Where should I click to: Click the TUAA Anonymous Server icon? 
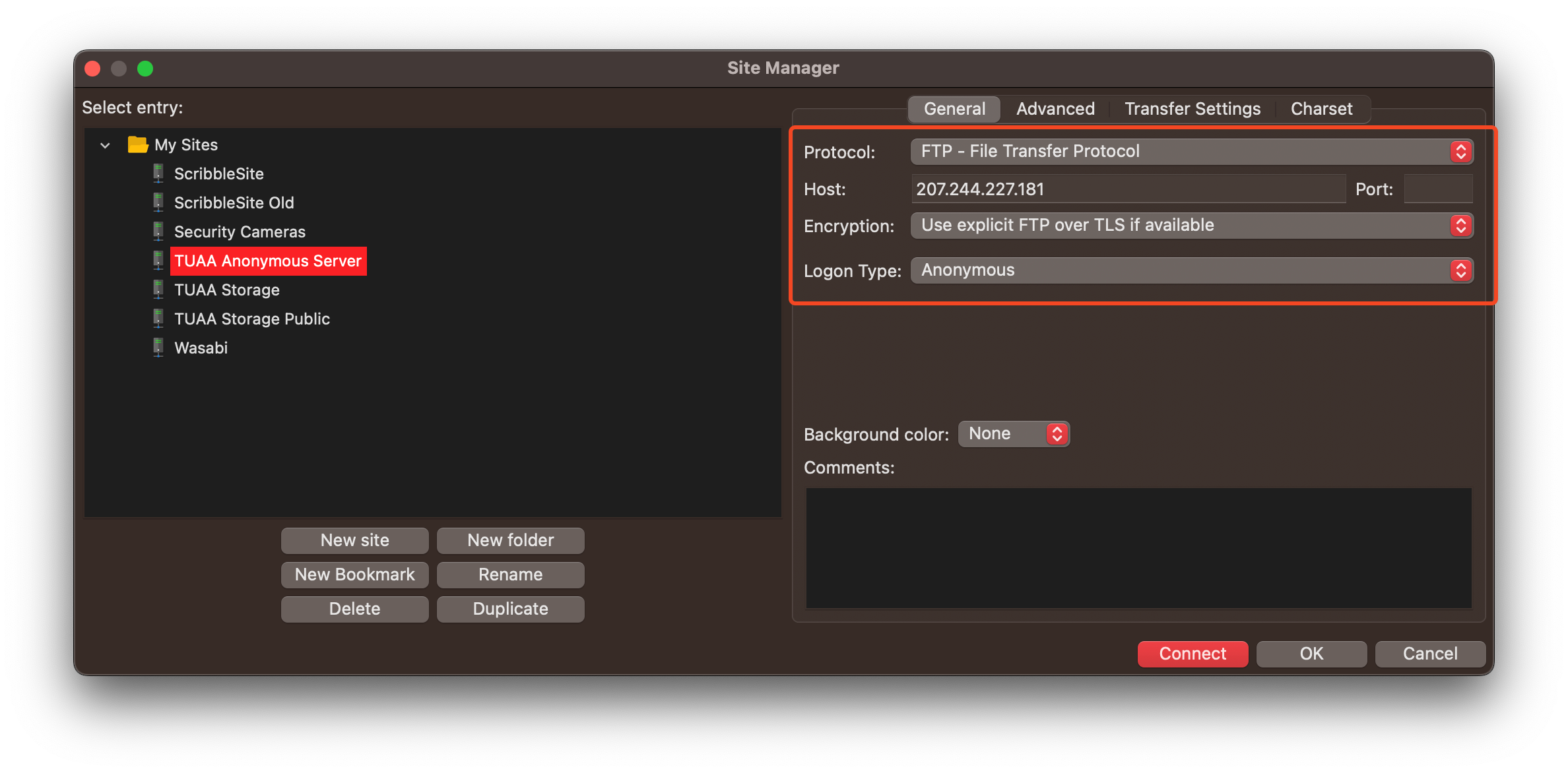pyautogui.click(x=158, y=261)
